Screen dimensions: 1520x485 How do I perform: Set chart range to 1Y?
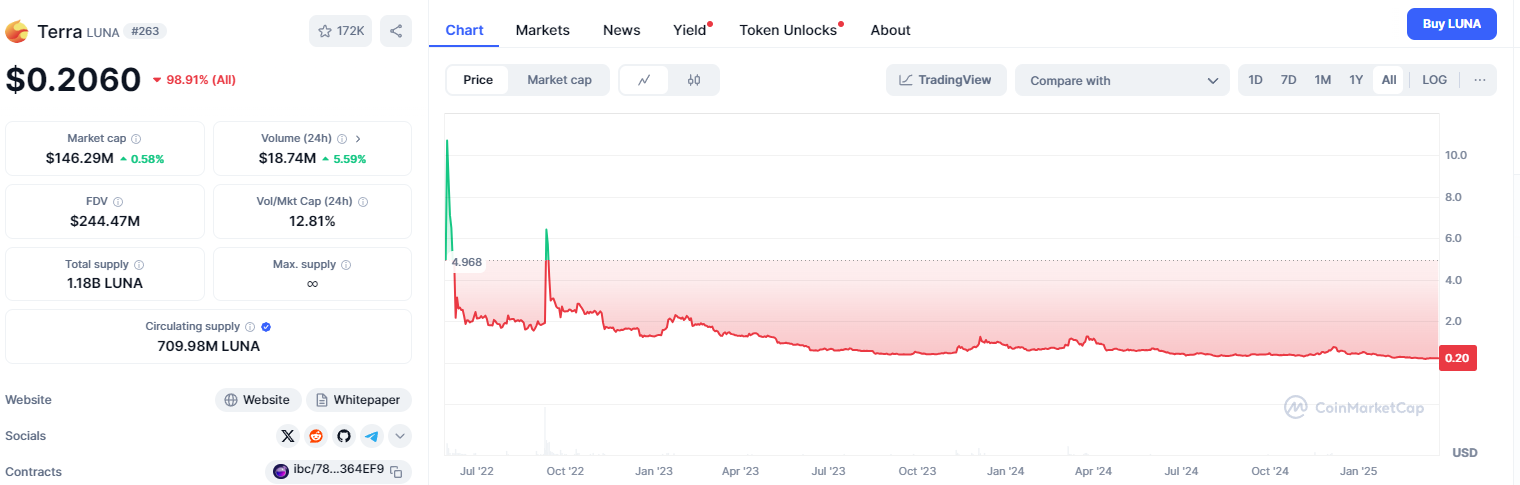[x=1356, y=80]
